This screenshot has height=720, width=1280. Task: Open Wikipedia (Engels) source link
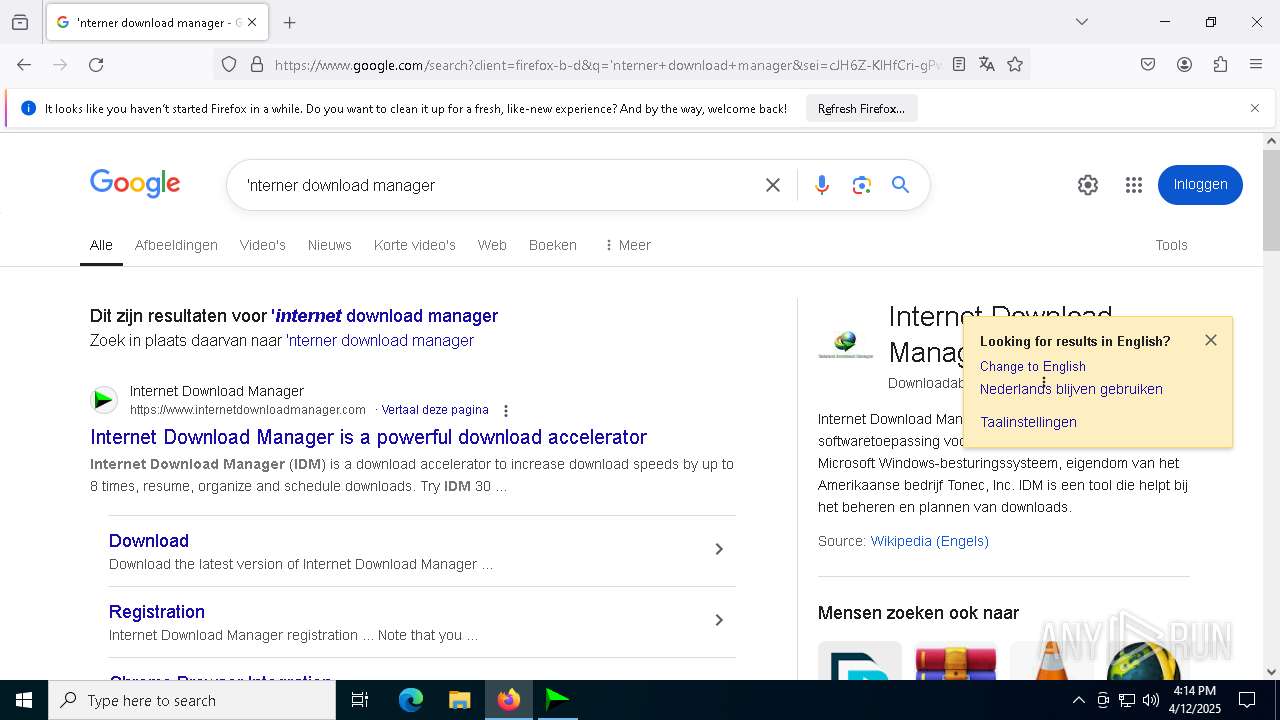click(929, 541)
